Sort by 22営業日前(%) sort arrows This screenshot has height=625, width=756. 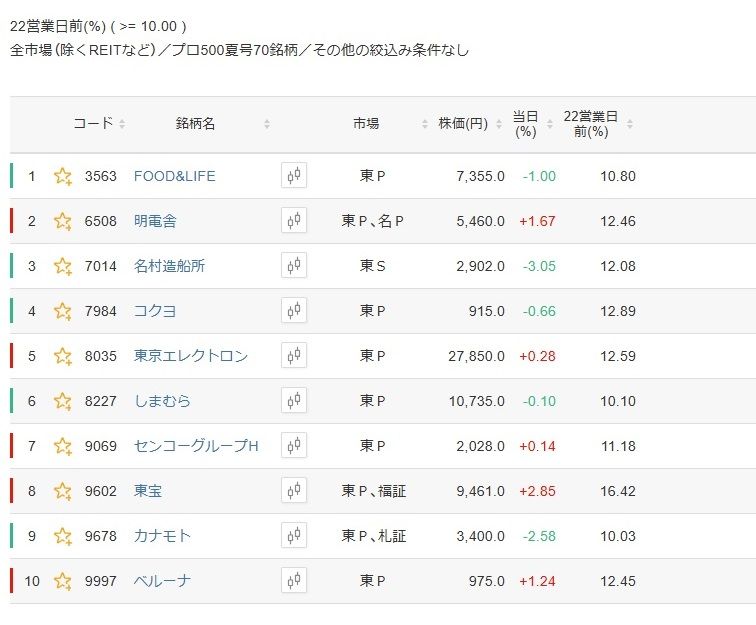point(630,124)
